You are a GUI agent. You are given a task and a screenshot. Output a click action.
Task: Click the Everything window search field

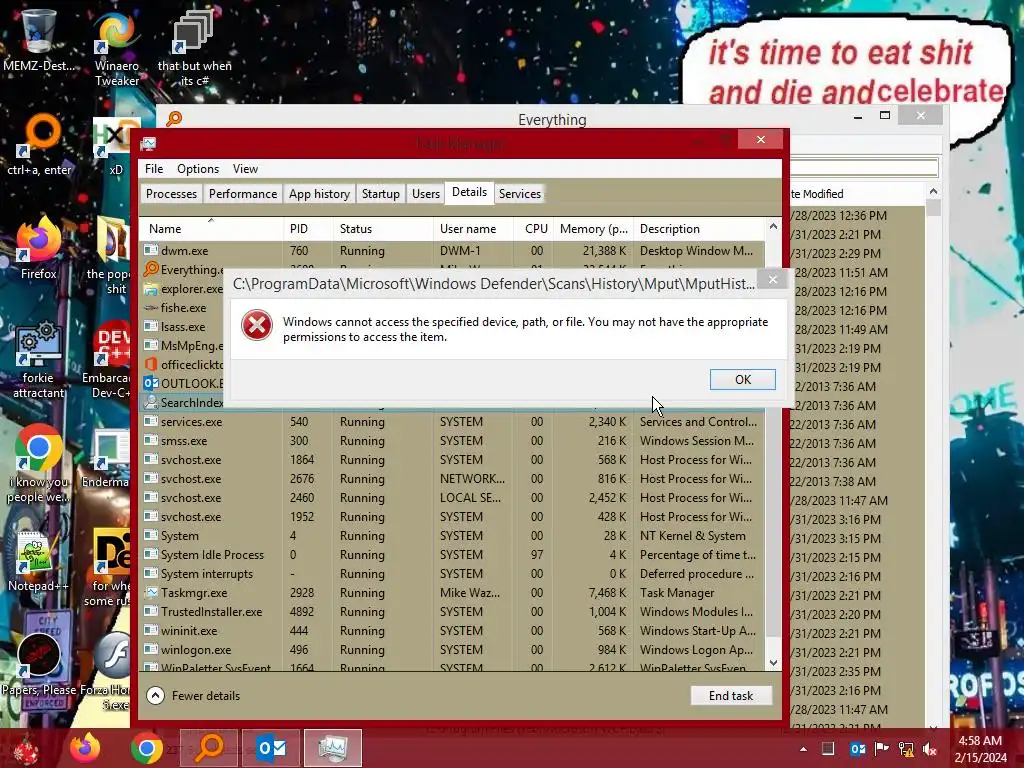point(864,167)
